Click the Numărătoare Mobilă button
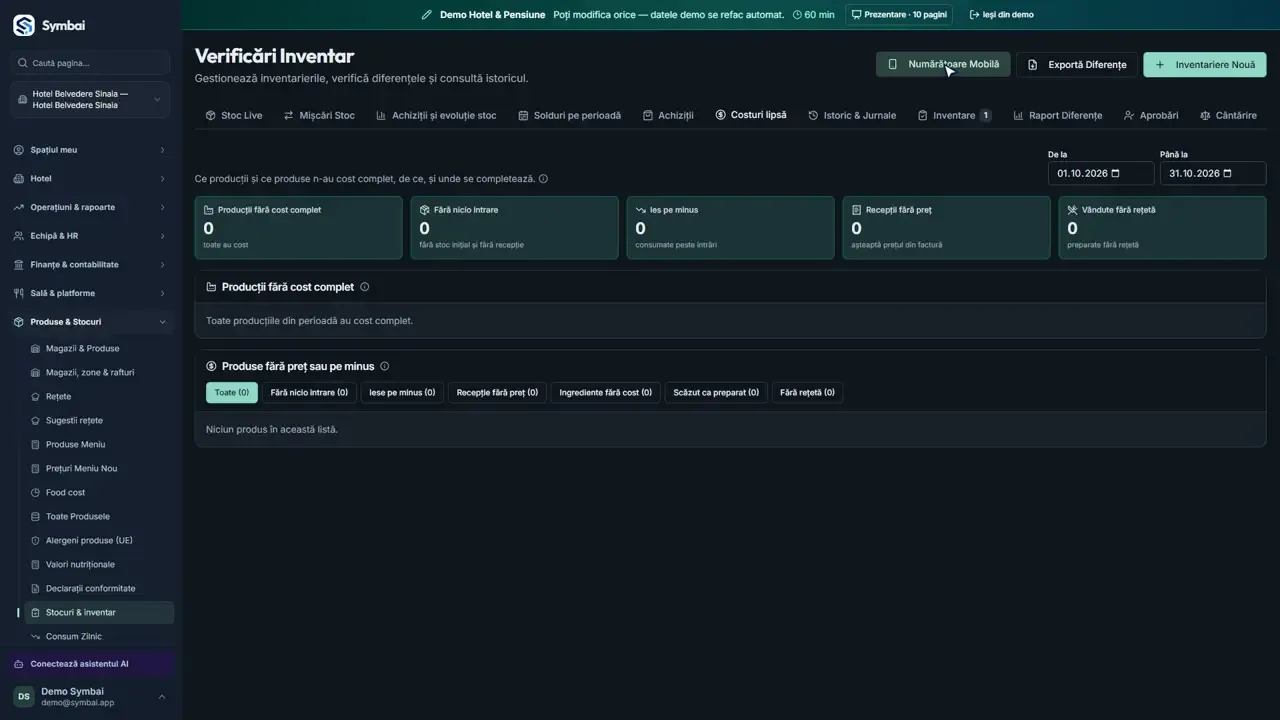 click(x=943, y=65)
